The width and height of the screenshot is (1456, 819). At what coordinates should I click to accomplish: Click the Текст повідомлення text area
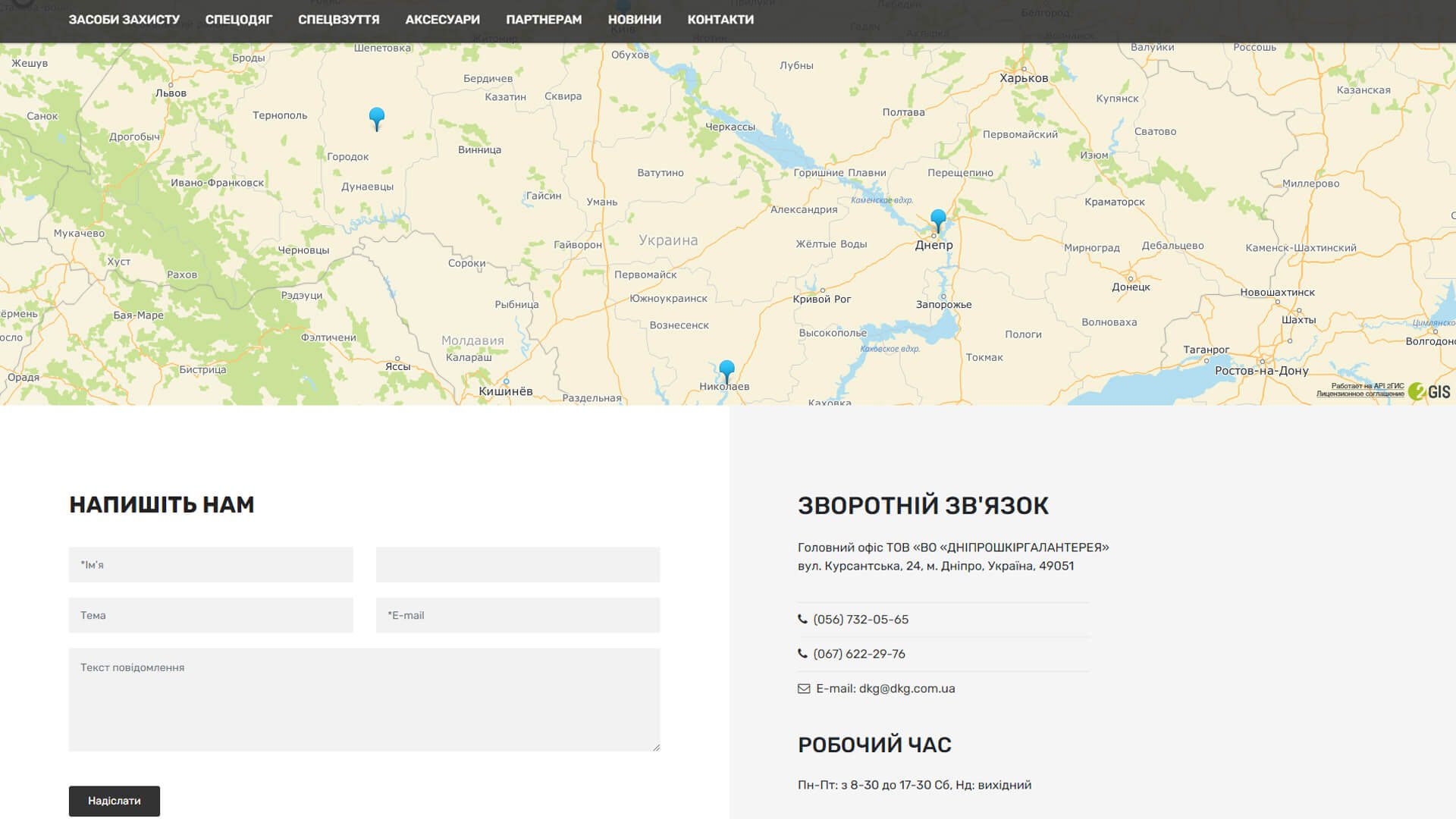pos(364,700)
